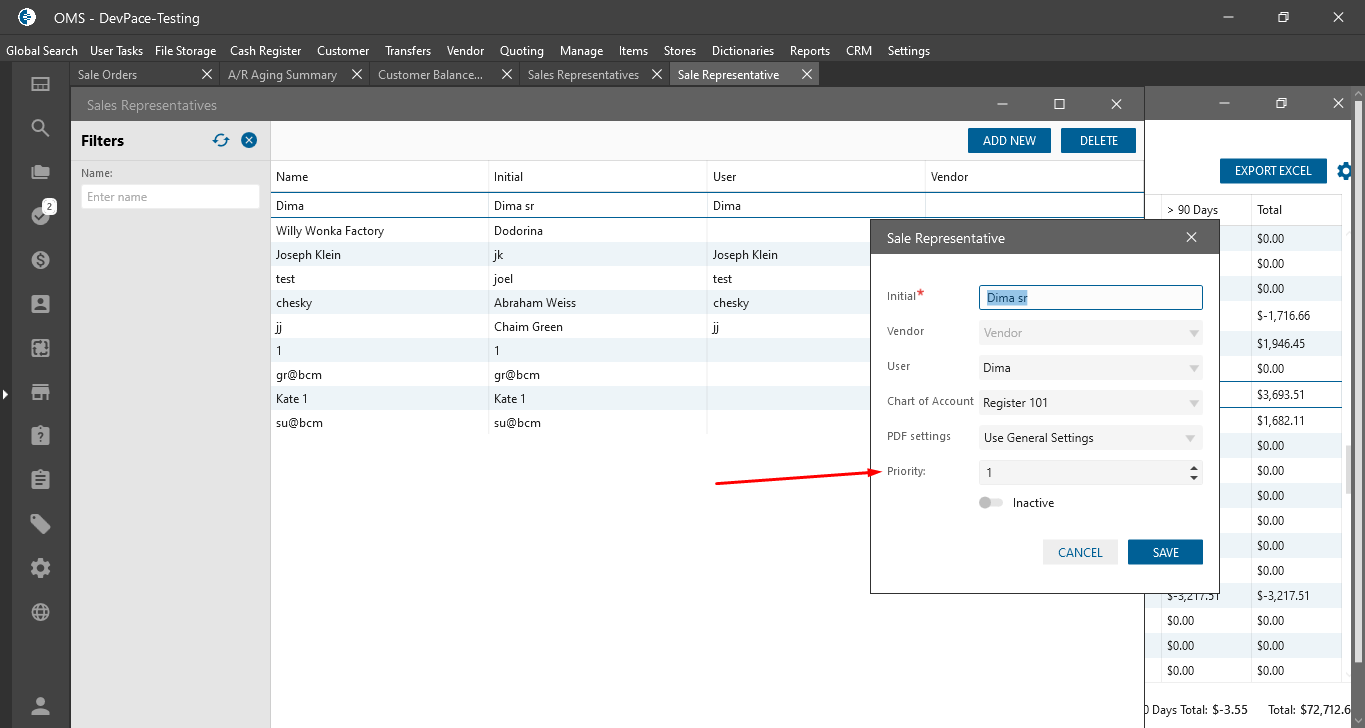Open the Dictionaries menu
Viewport: 1365px width, 728px height.
coord(742,51)
